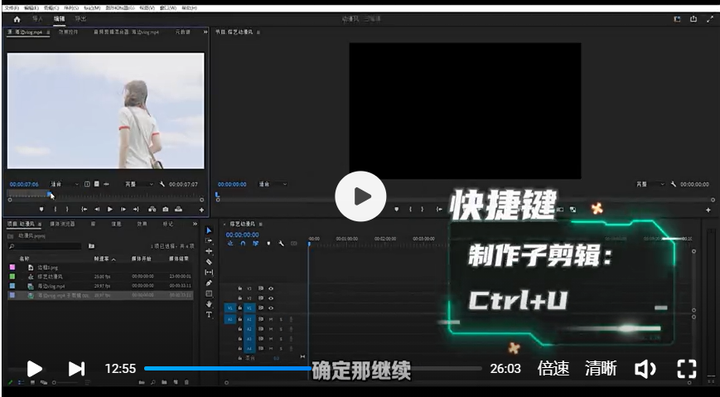The height and width of the screenshot is (397, 720).
Task: Click the Insert button in Source monitor
Action: click(152, 209)
